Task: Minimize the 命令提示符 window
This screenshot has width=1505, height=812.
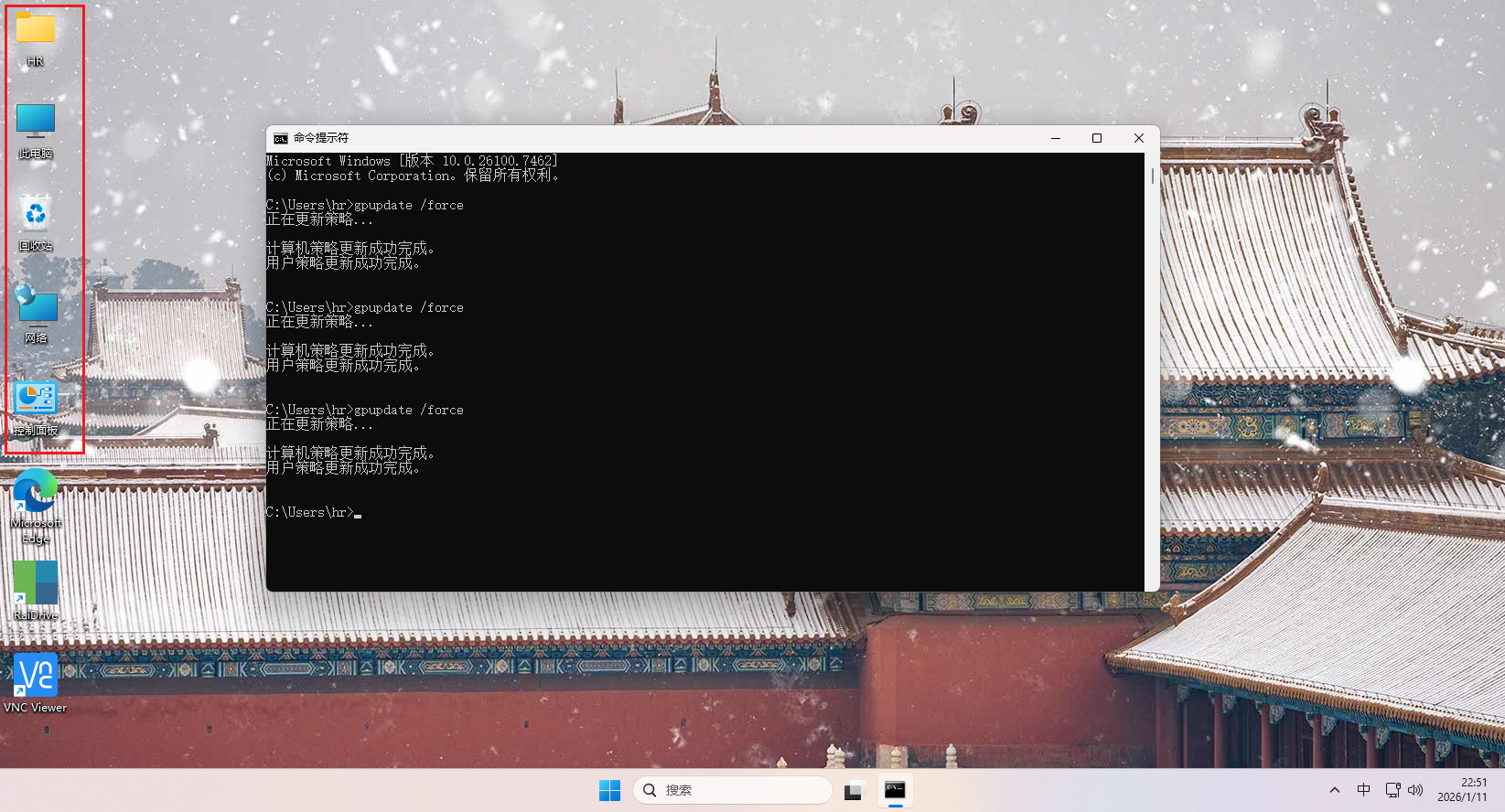Action: tap(1056, 138)
